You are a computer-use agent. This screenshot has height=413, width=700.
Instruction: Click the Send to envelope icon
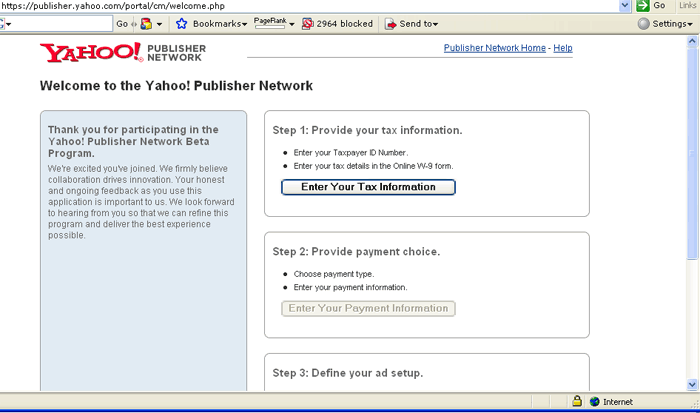390,23
